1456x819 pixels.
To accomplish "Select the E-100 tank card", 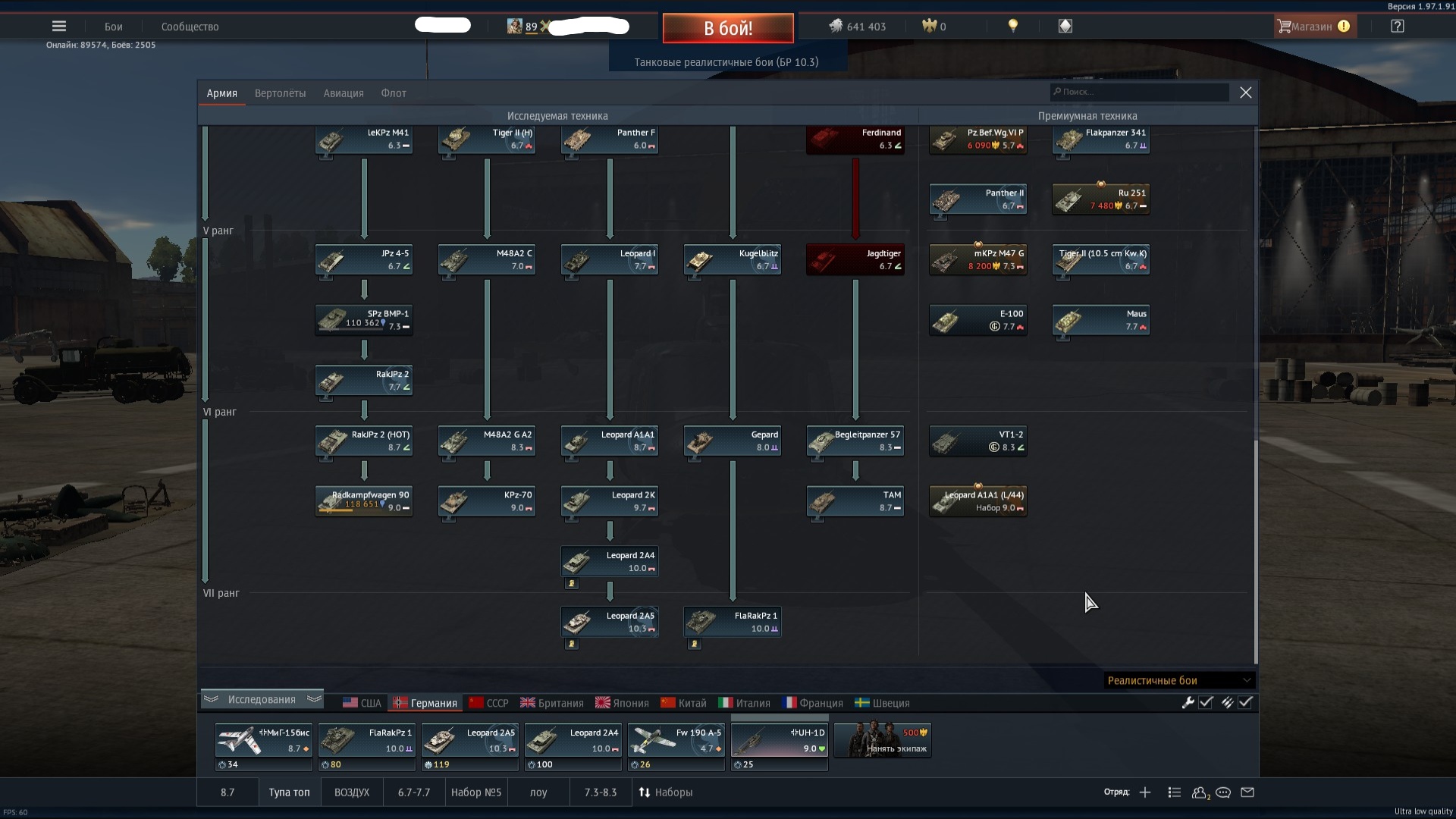I will pos(978,320).
